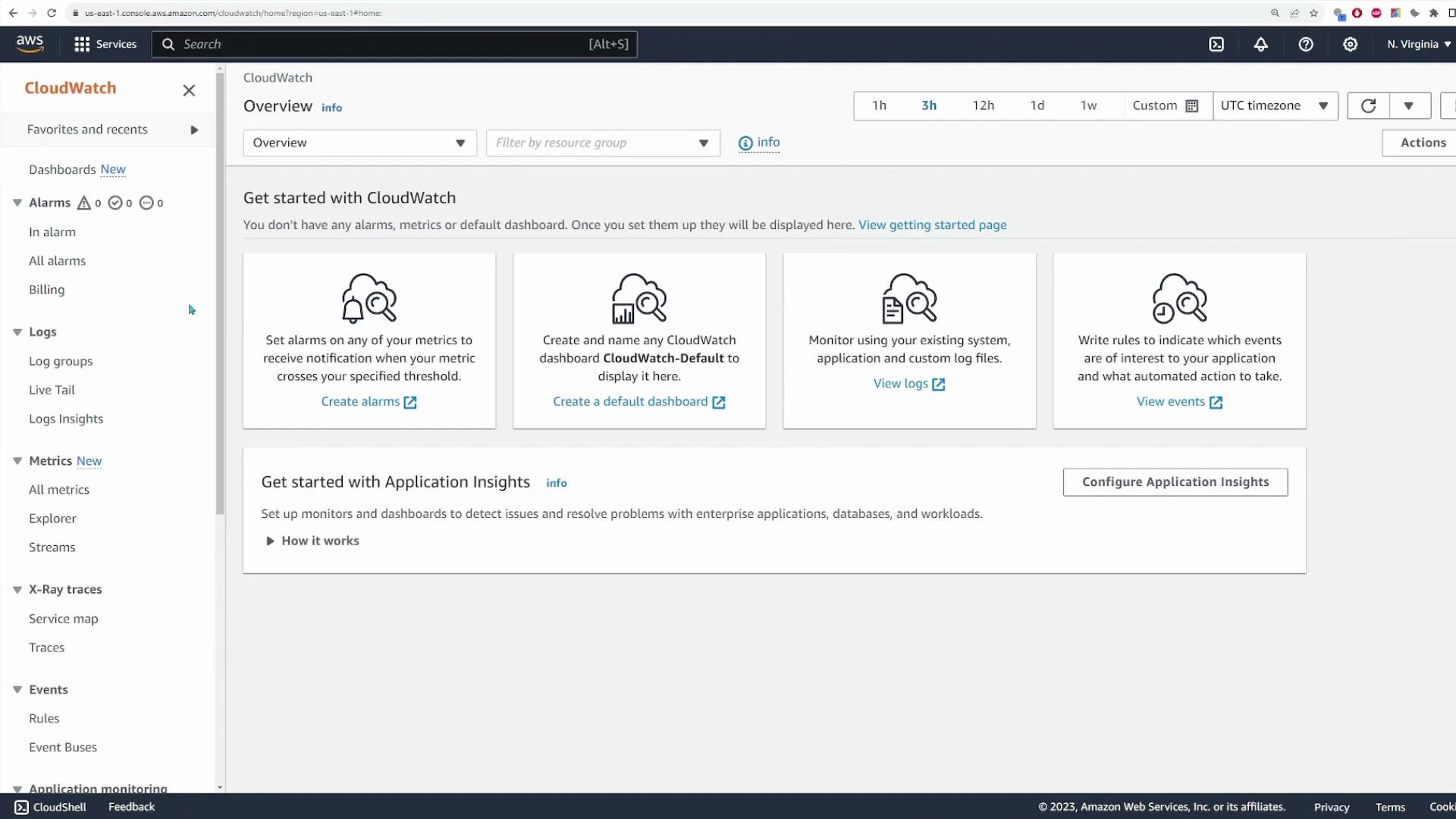Image resolution: width=1456 pixels, height=819 pixels.
Task: Open the UTC timezone dropdown
Action: point(1276,105)
